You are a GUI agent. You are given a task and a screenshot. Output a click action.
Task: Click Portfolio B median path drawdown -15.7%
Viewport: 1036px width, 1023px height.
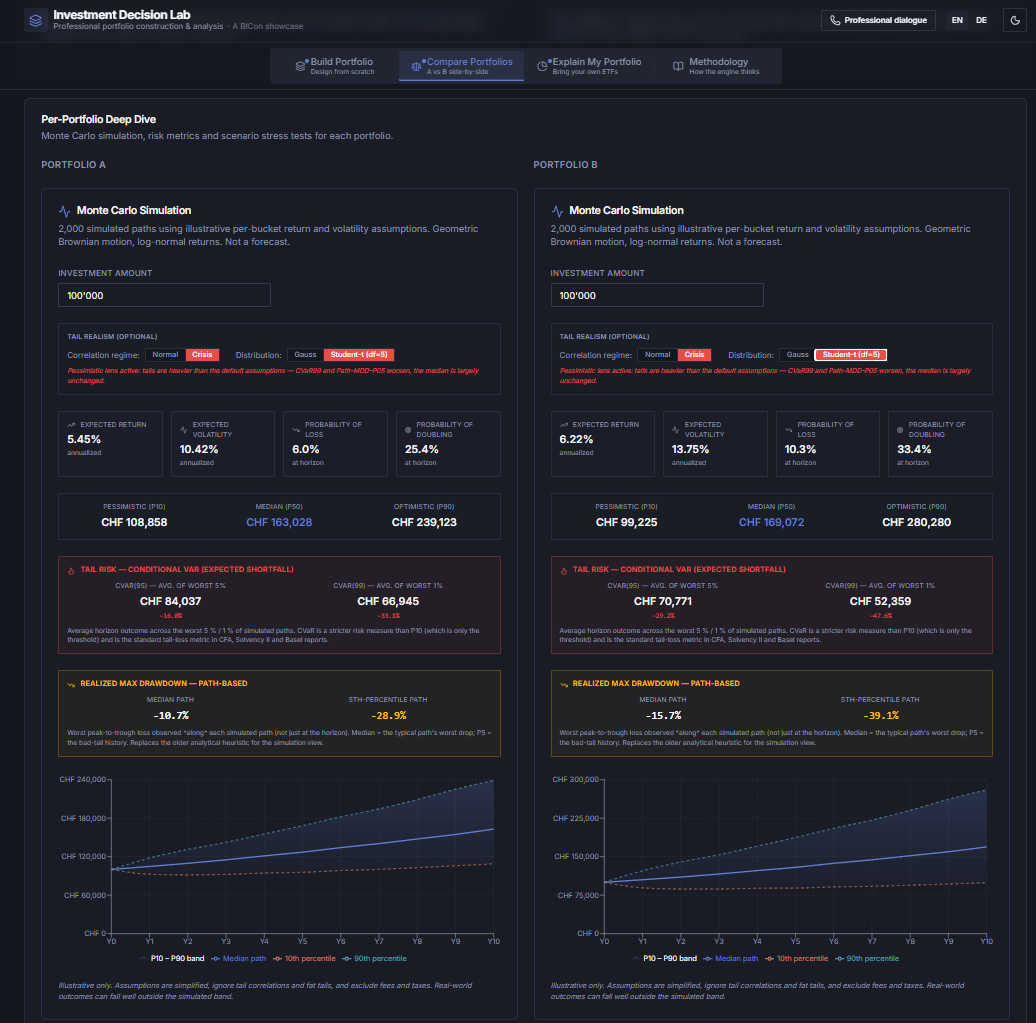click(663, 716)
